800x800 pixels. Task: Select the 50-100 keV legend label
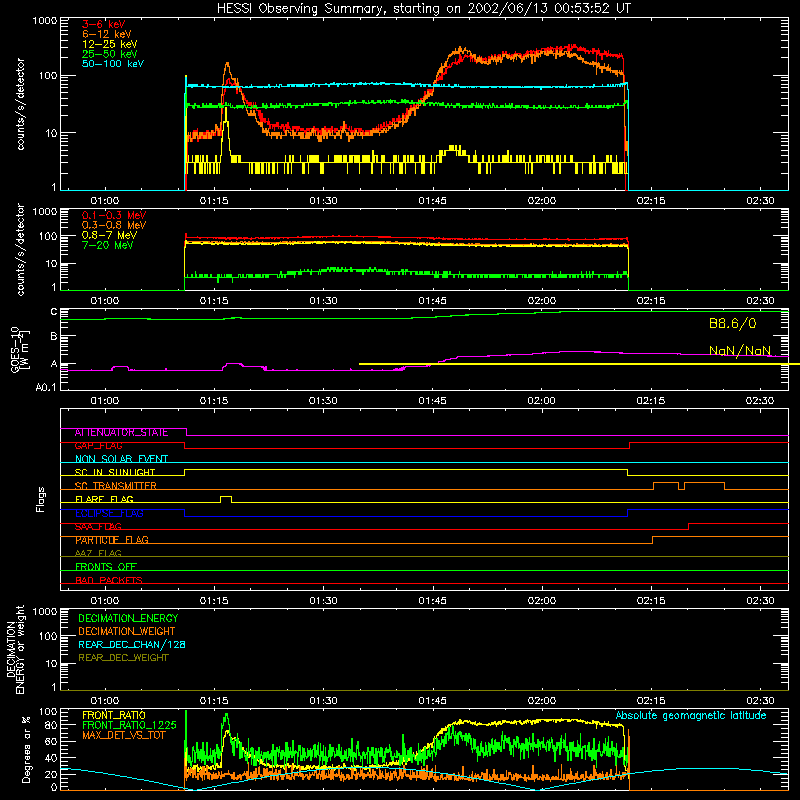pos(113,64)
